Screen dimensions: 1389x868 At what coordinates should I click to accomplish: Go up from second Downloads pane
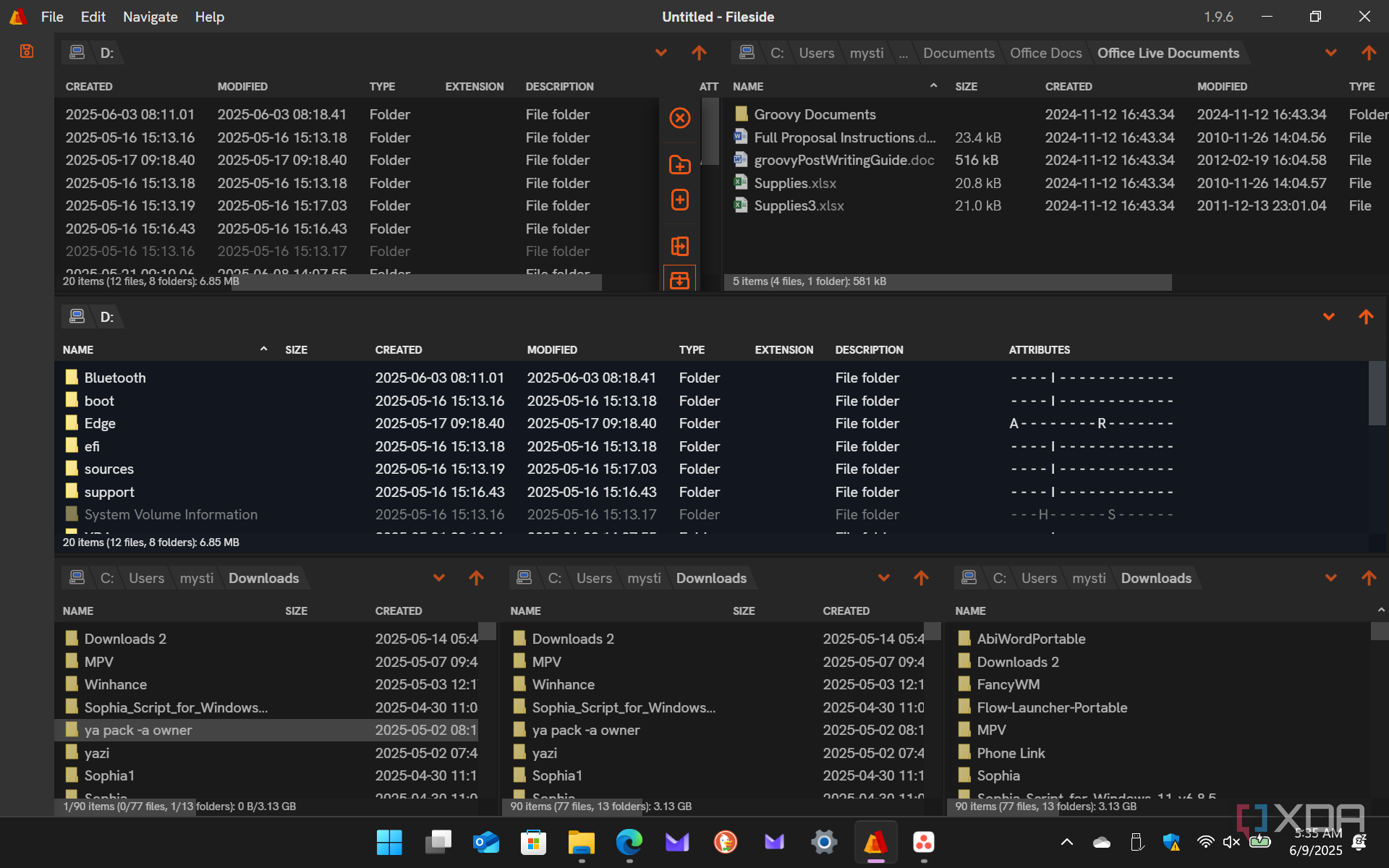(921, 578)
